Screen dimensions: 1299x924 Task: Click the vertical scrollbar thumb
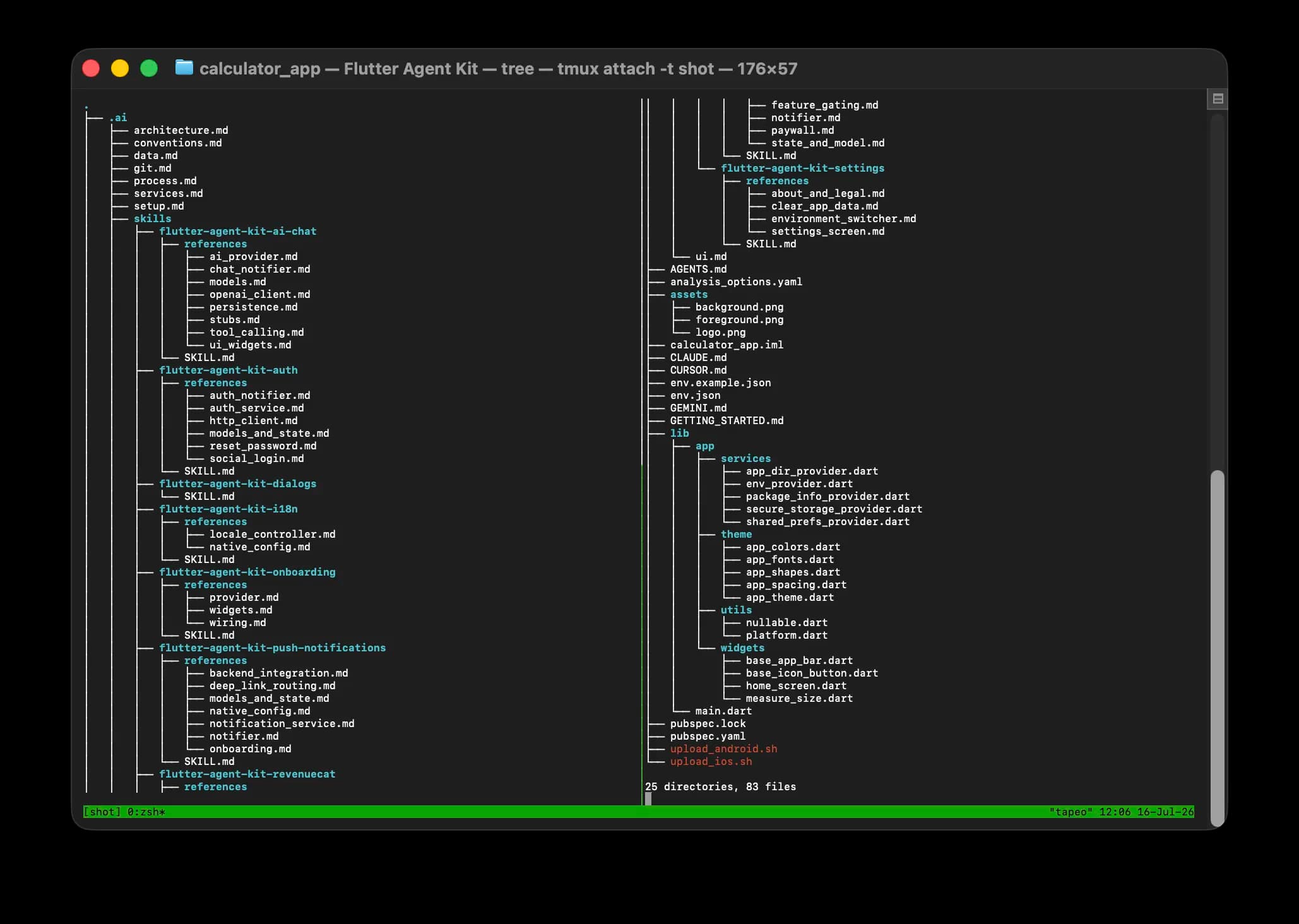tap(1217, 648)
